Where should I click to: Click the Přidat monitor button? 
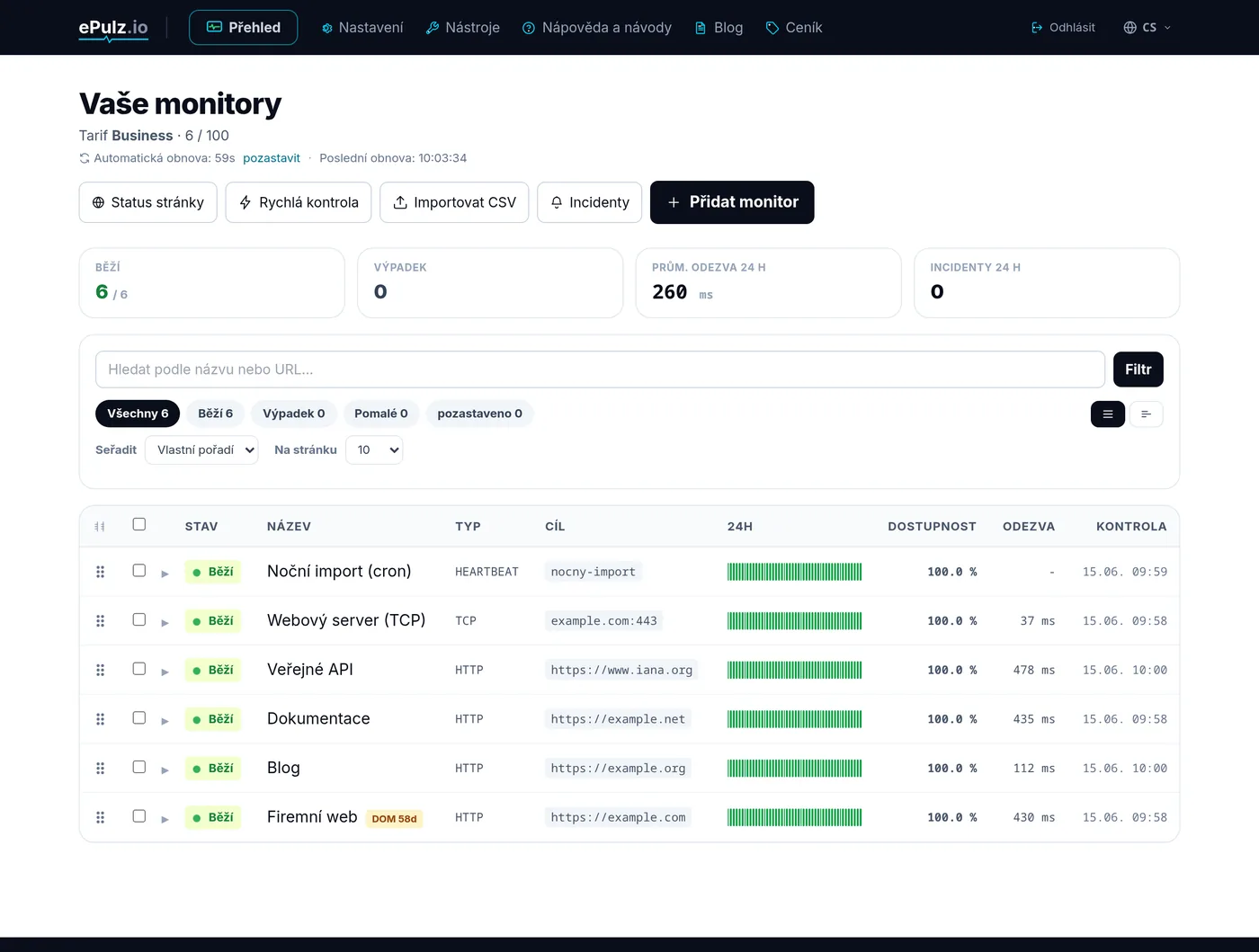(x=732, y=202)
